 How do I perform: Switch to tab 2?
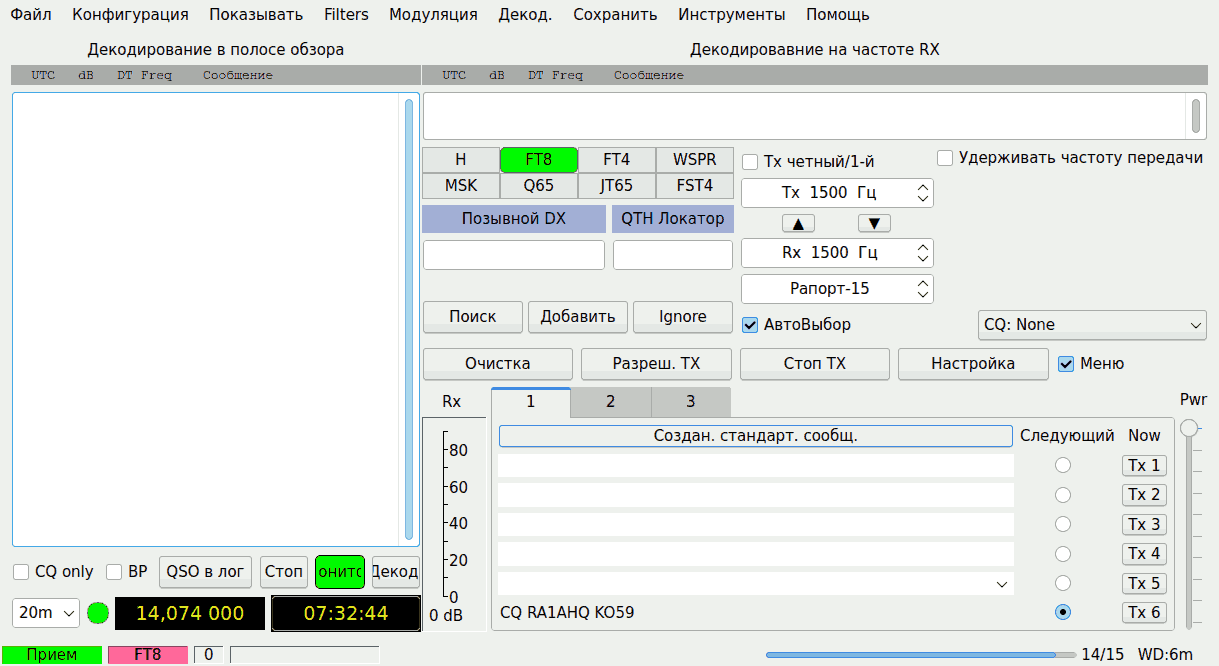[x=610, y=402]
